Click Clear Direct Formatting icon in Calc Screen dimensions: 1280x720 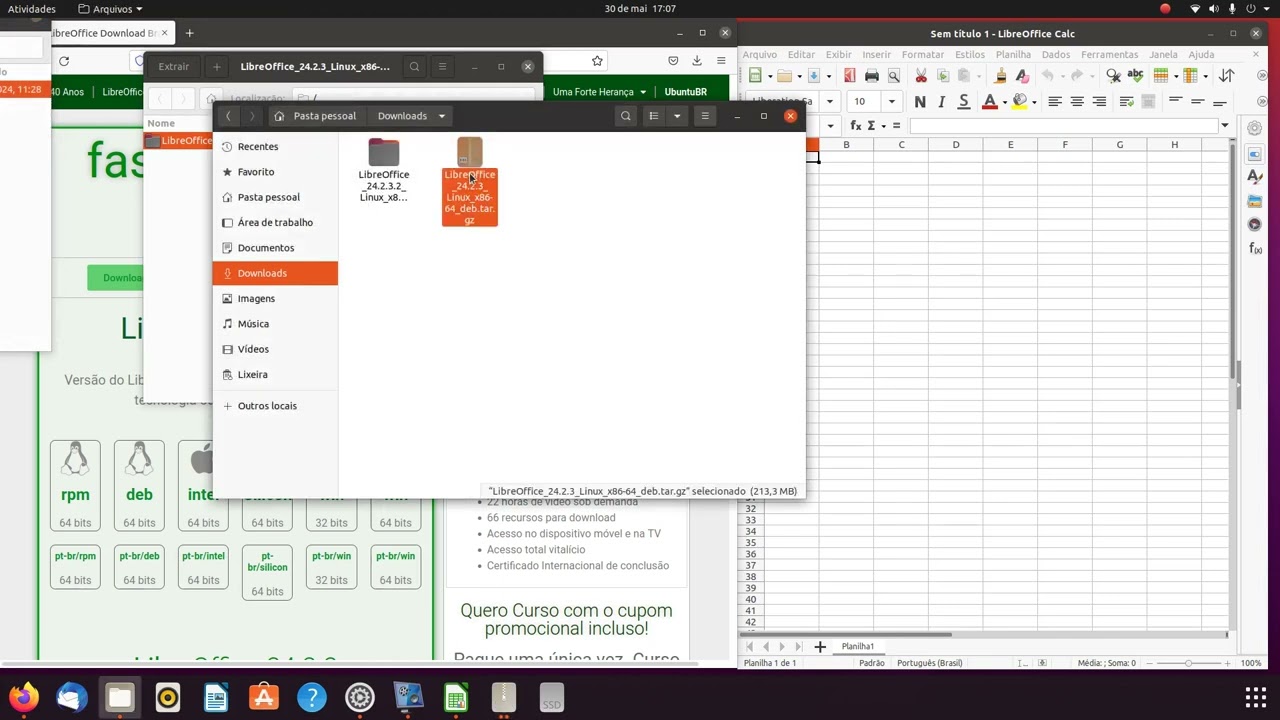(x=1022, y=75)
